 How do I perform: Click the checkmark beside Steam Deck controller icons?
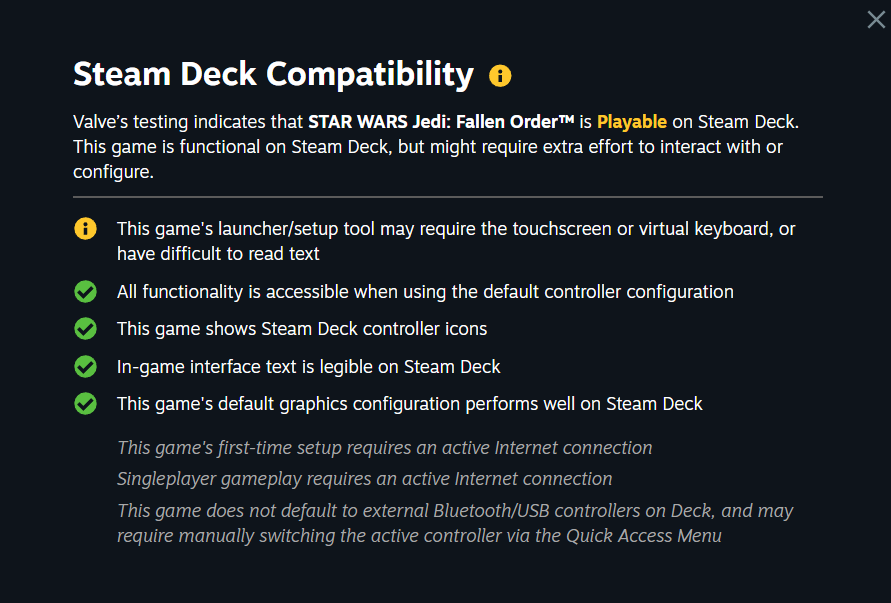85,328
